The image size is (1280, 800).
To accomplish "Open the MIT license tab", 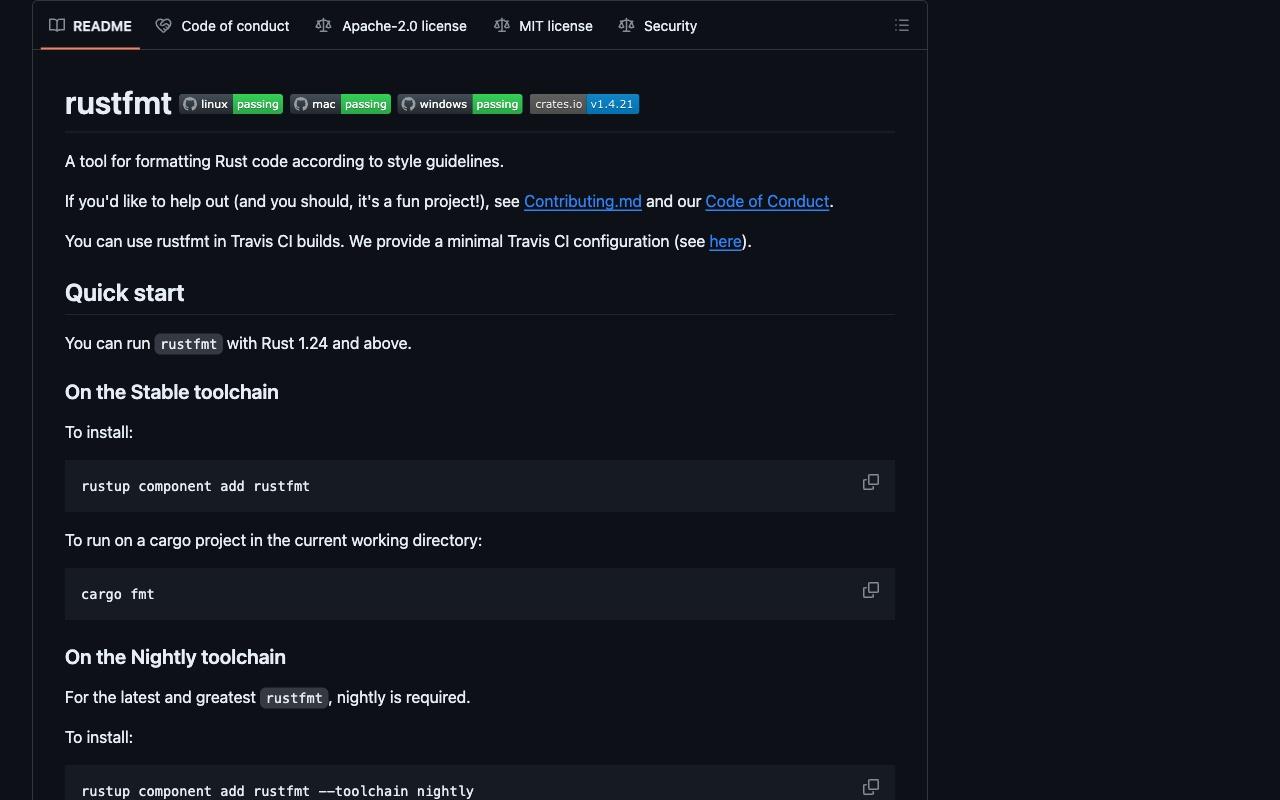I will click(x=543, y=26).
